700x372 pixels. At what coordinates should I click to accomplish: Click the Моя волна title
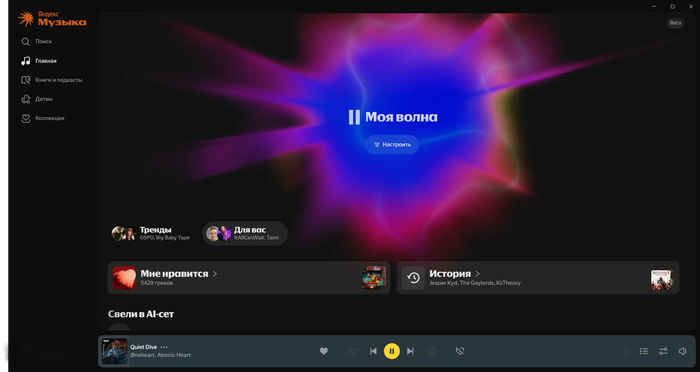click(x=401, y=117)
